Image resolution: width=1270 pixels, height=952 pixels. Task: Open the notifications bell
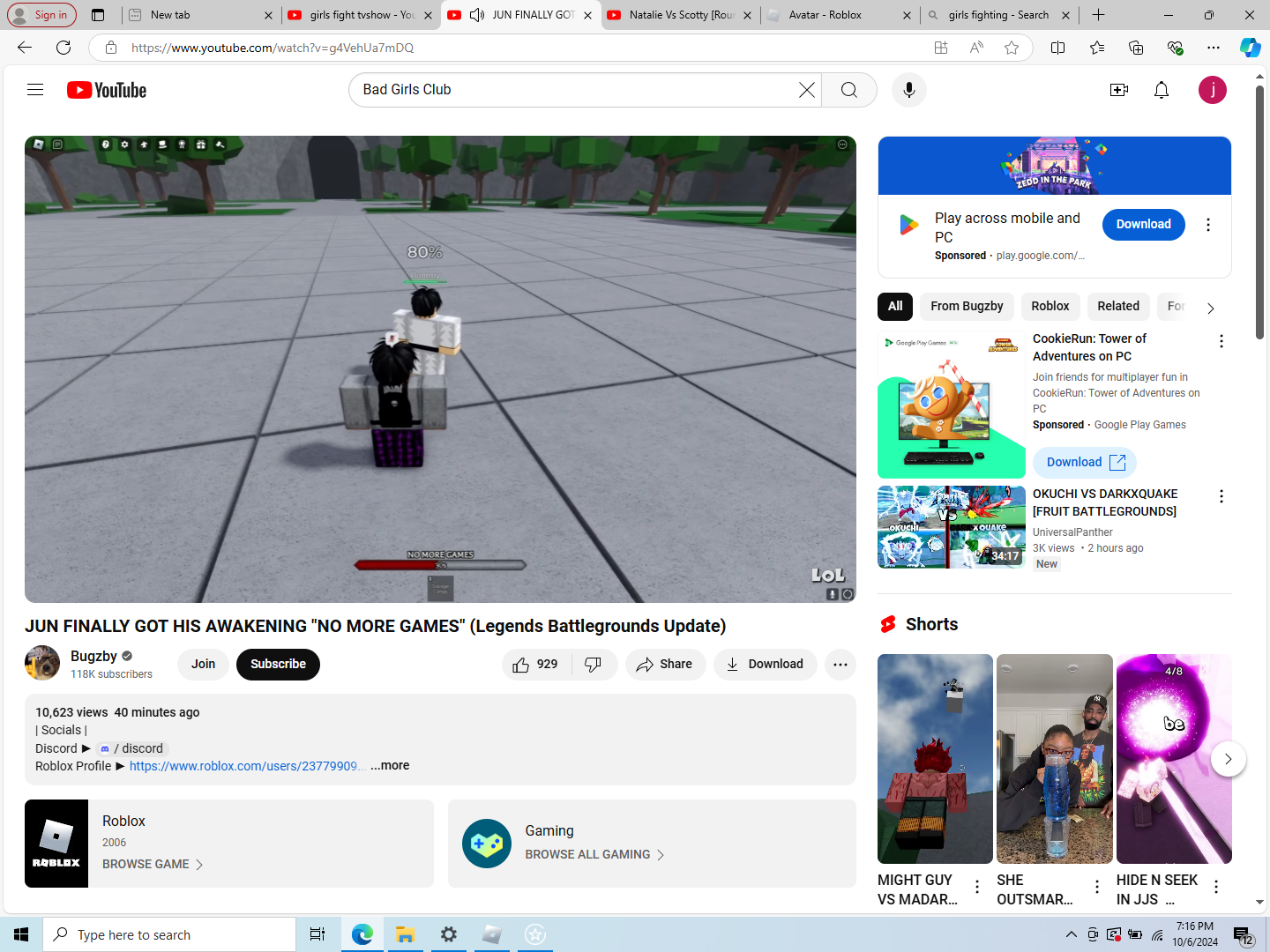(x=1162, y=90)
